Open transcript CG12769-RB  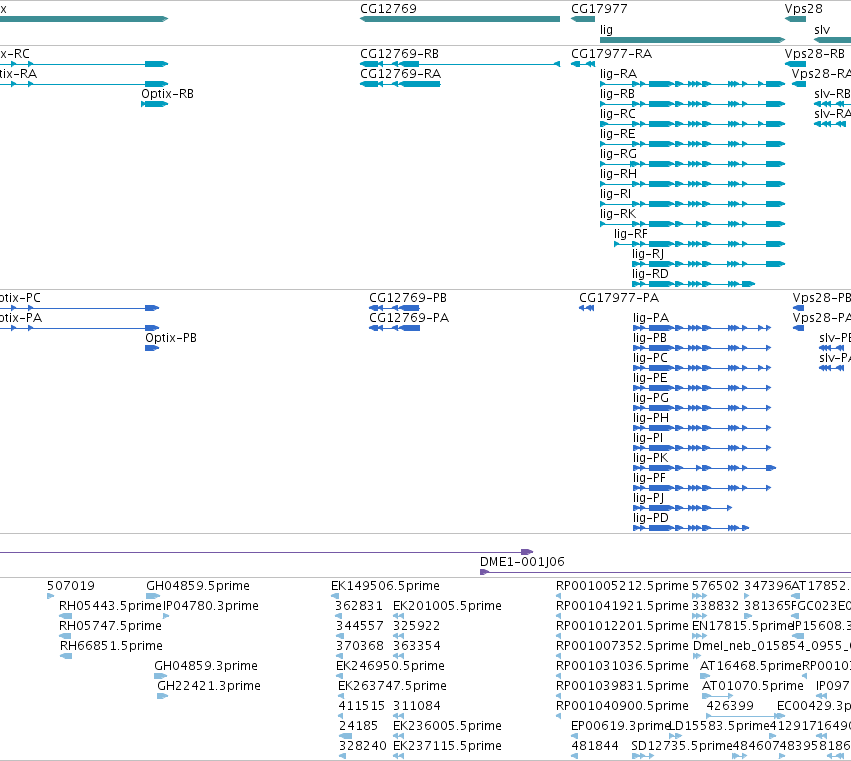[399, 54]
